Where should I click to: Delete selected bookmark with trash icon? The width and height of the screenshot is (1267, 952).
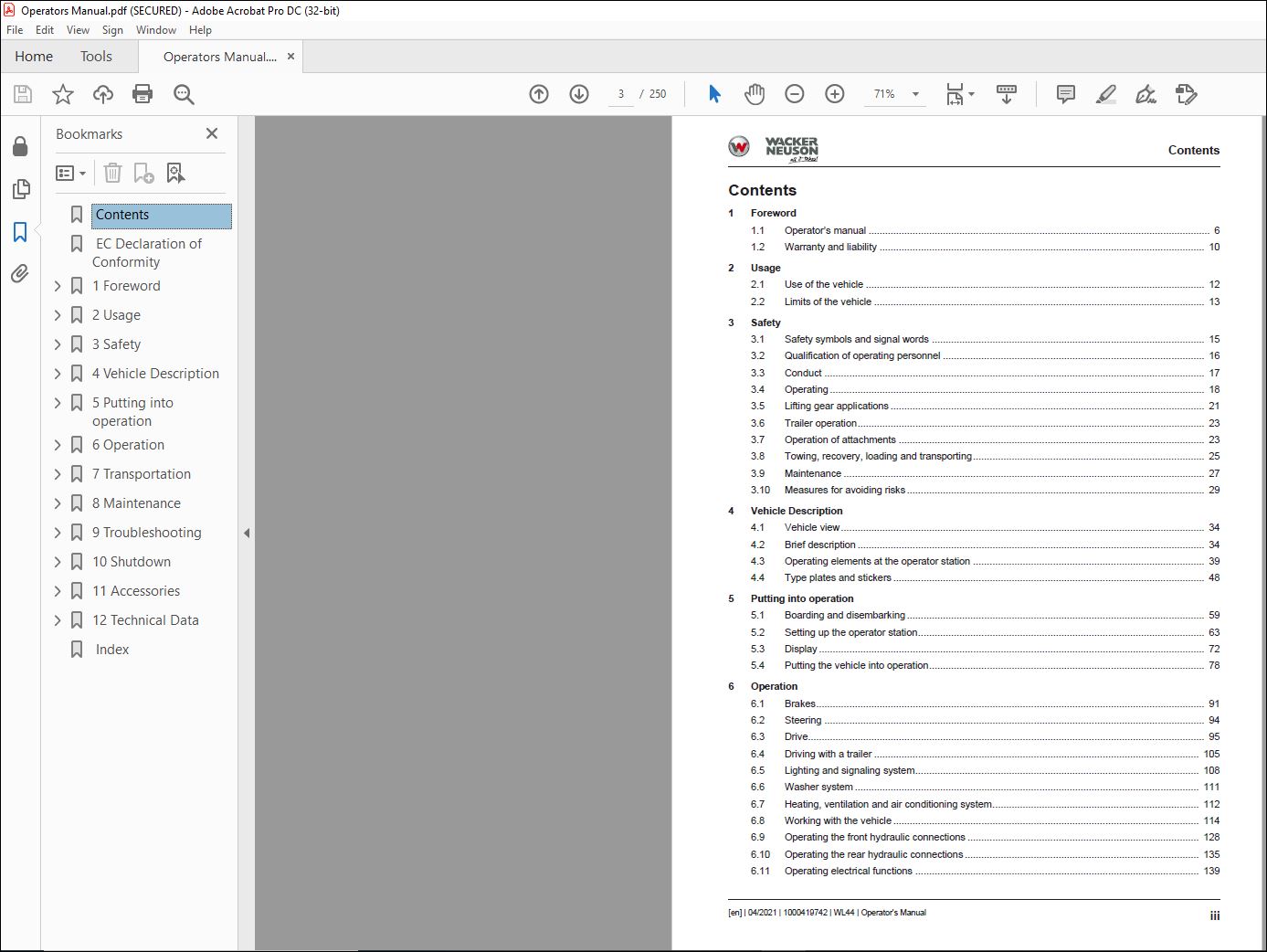point(112,173)
